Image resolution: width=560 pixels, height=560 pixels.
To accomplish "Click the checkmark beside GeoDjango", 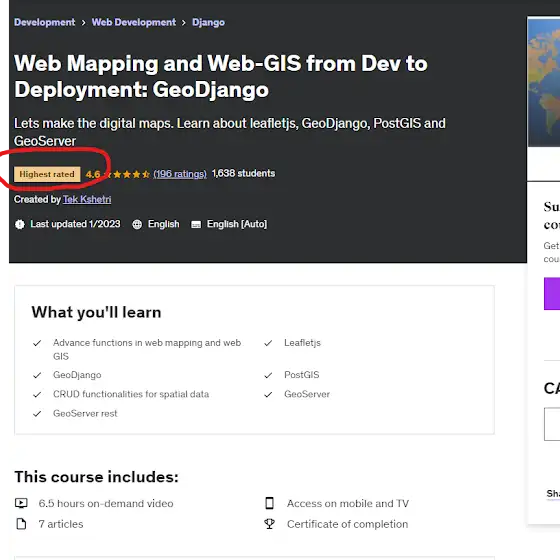I will tap(37, 375).
